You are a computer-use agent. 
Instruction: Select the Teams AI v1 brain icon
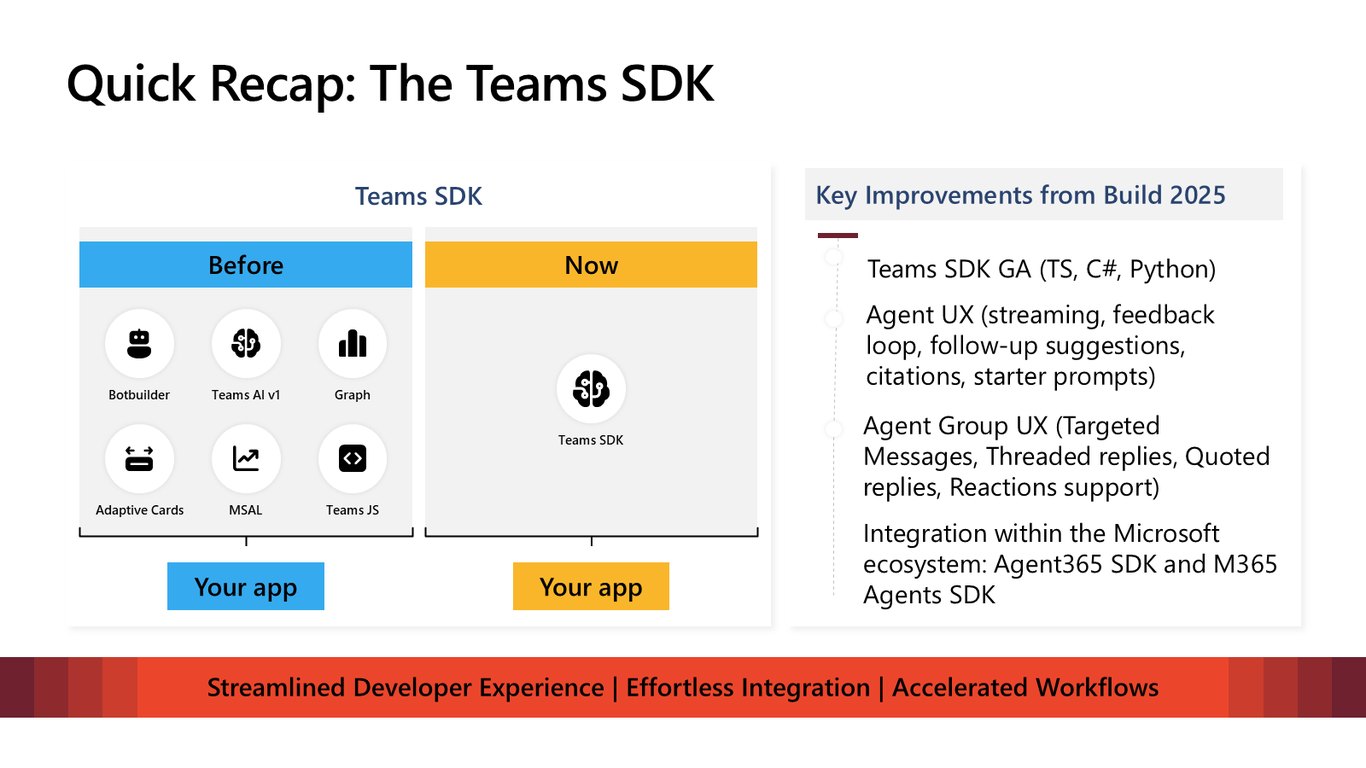(246, 344)
